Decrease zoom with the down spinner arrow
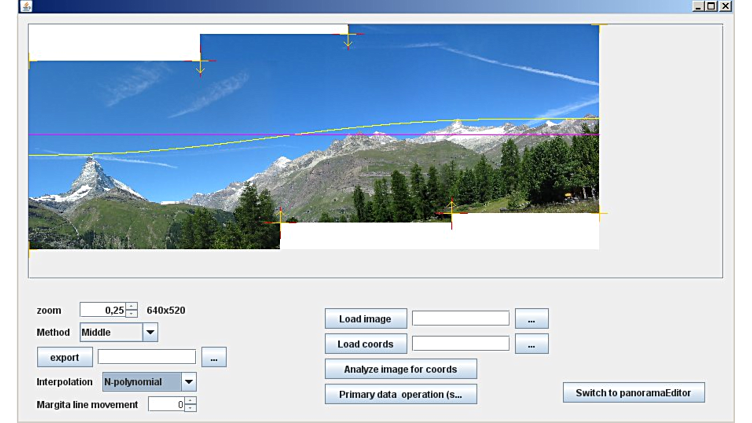The width and height of the screenshot is (752, 423). (131, 314)
